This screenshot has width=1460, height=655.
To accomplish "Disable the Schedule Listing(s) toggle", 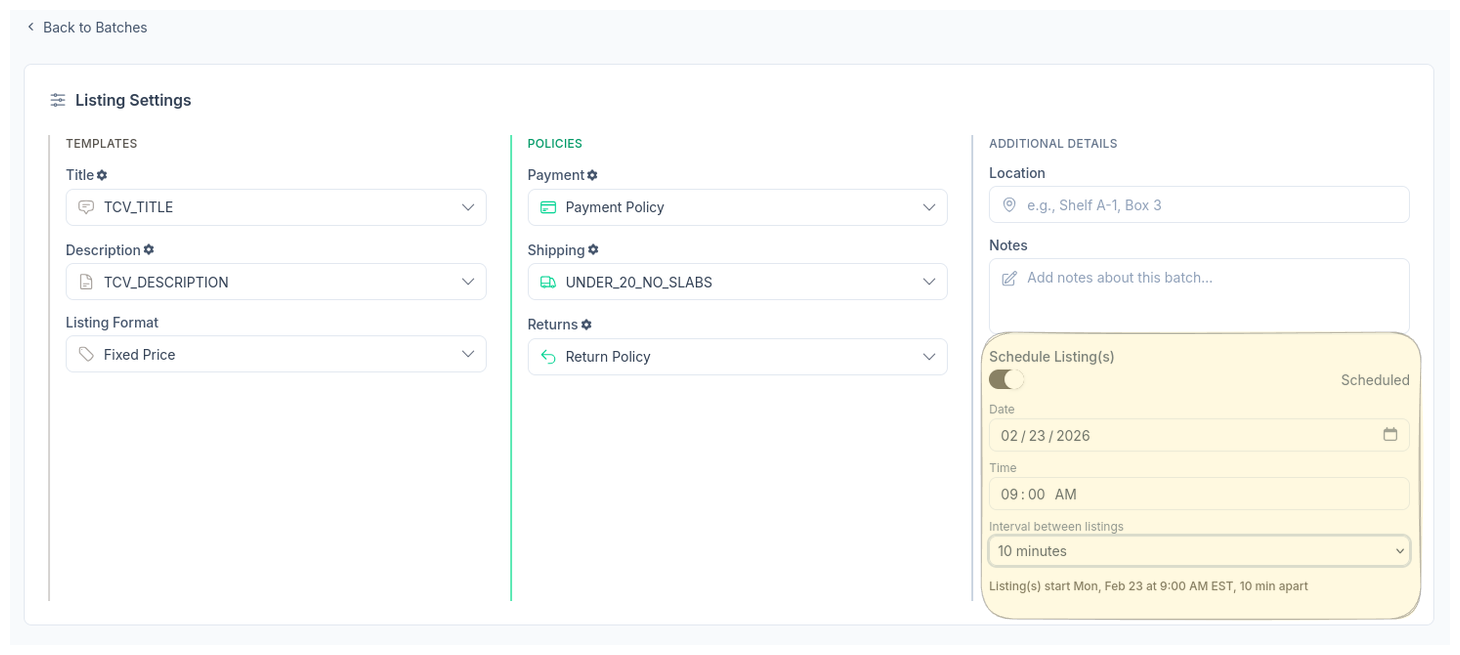I will pos(1006,379).
